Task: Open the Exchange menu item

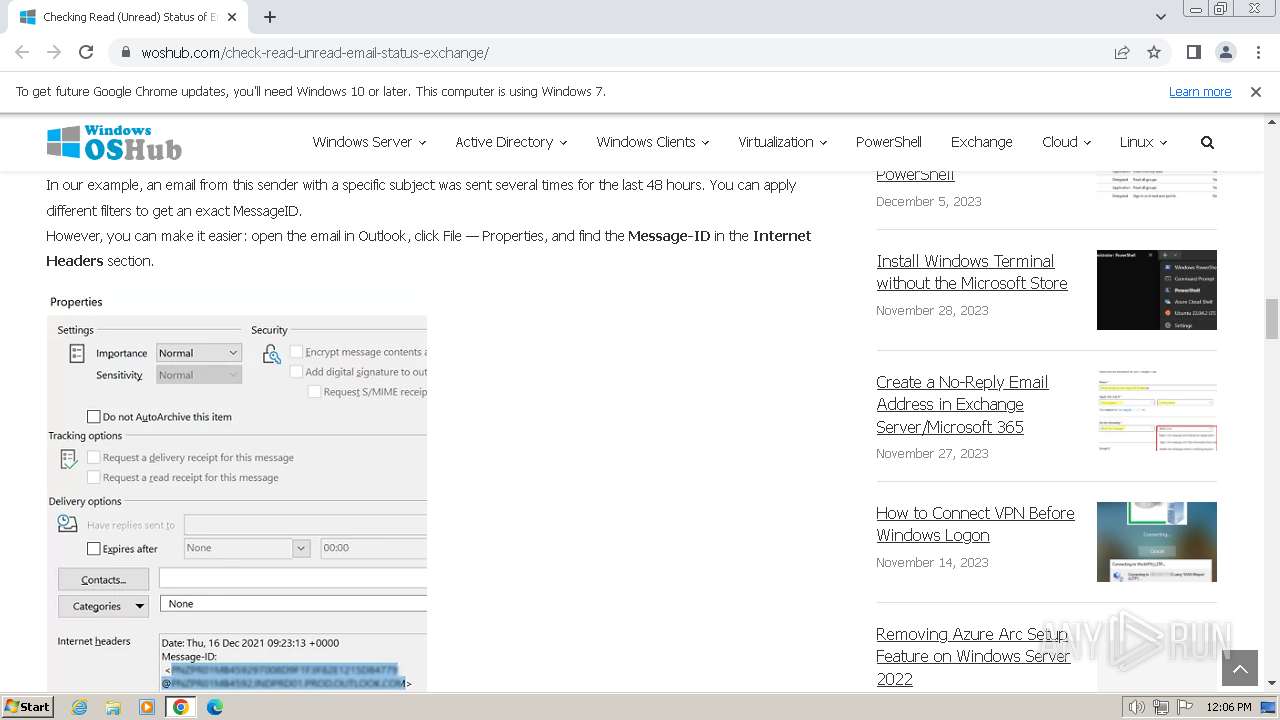Action: tap(981, 142)
